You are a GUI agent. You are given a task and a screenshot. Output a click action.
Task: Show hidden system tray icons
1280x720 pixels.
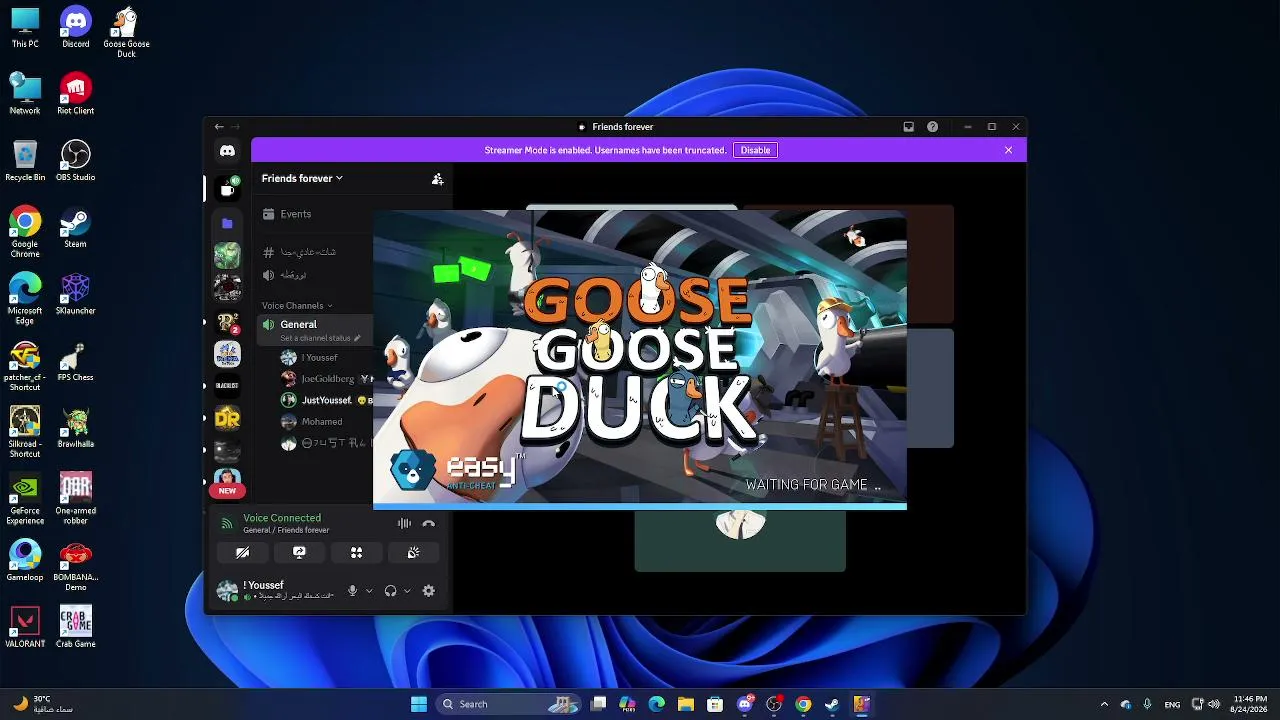point(1104,704)
